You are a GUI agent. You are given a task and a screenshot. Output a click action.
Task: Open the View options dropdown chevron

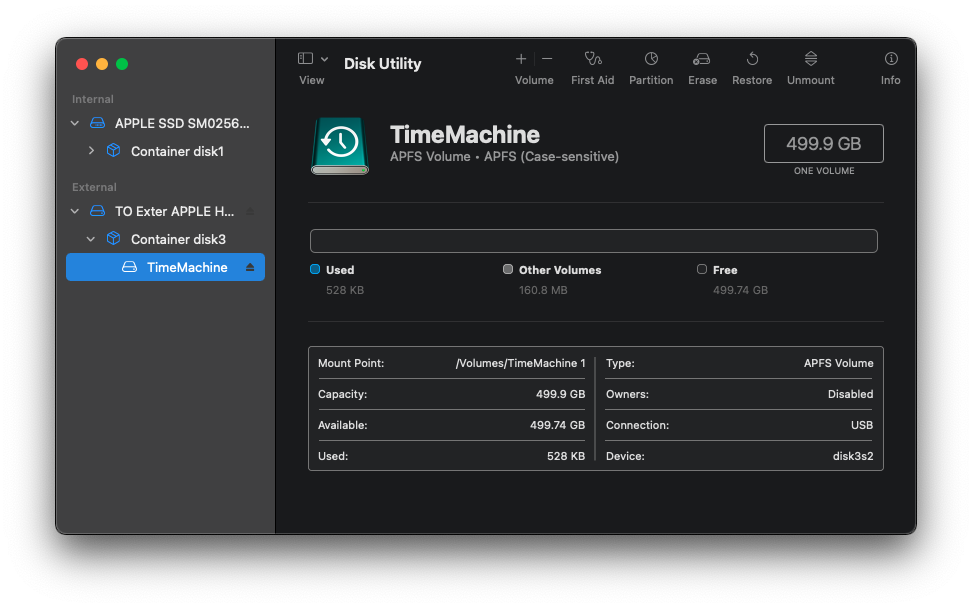[x=324, y=59]
